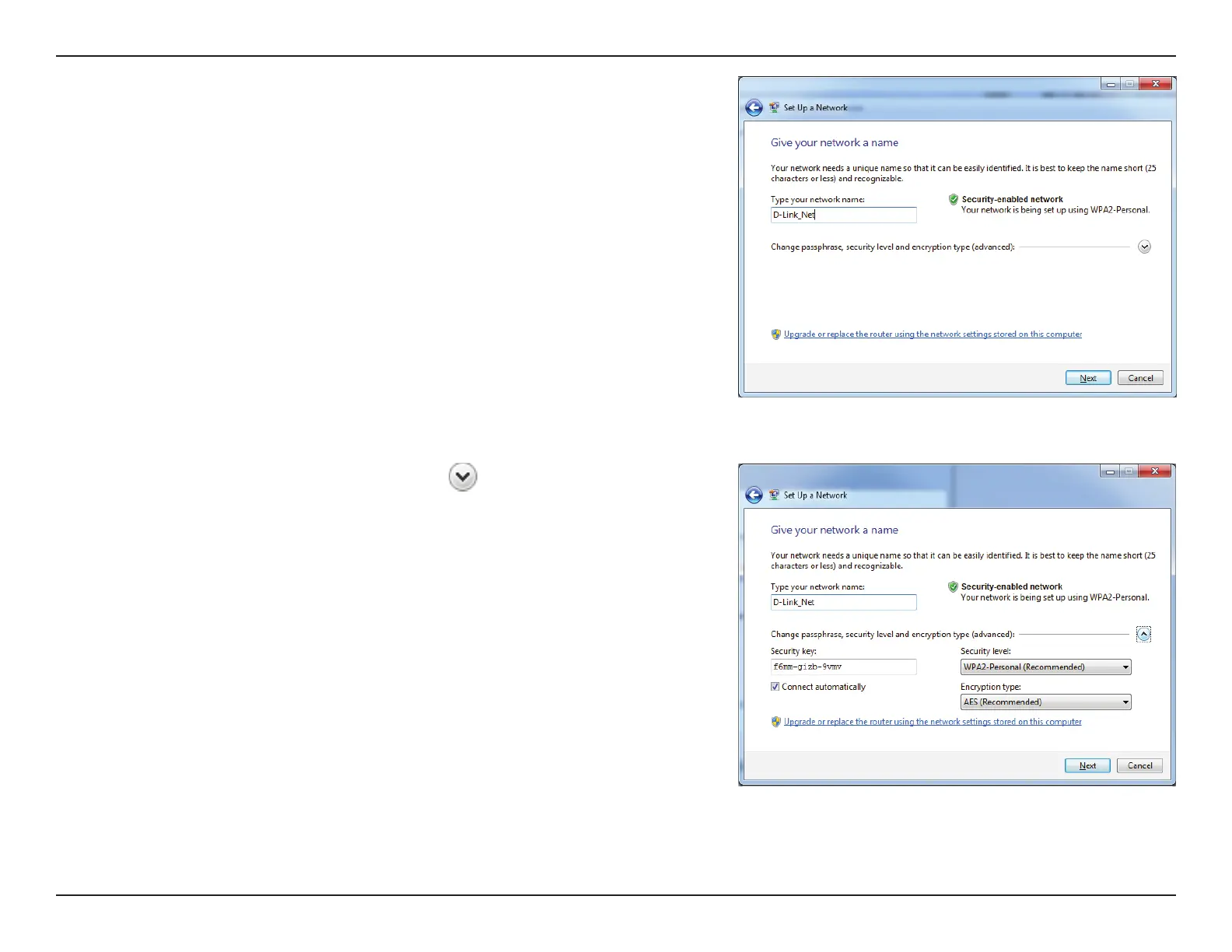Image resolution: width=1232 pixels, height=952 pixels.
Task: Click UAC shield icon beside upper Upgrade link
Action: click(775, 334)
